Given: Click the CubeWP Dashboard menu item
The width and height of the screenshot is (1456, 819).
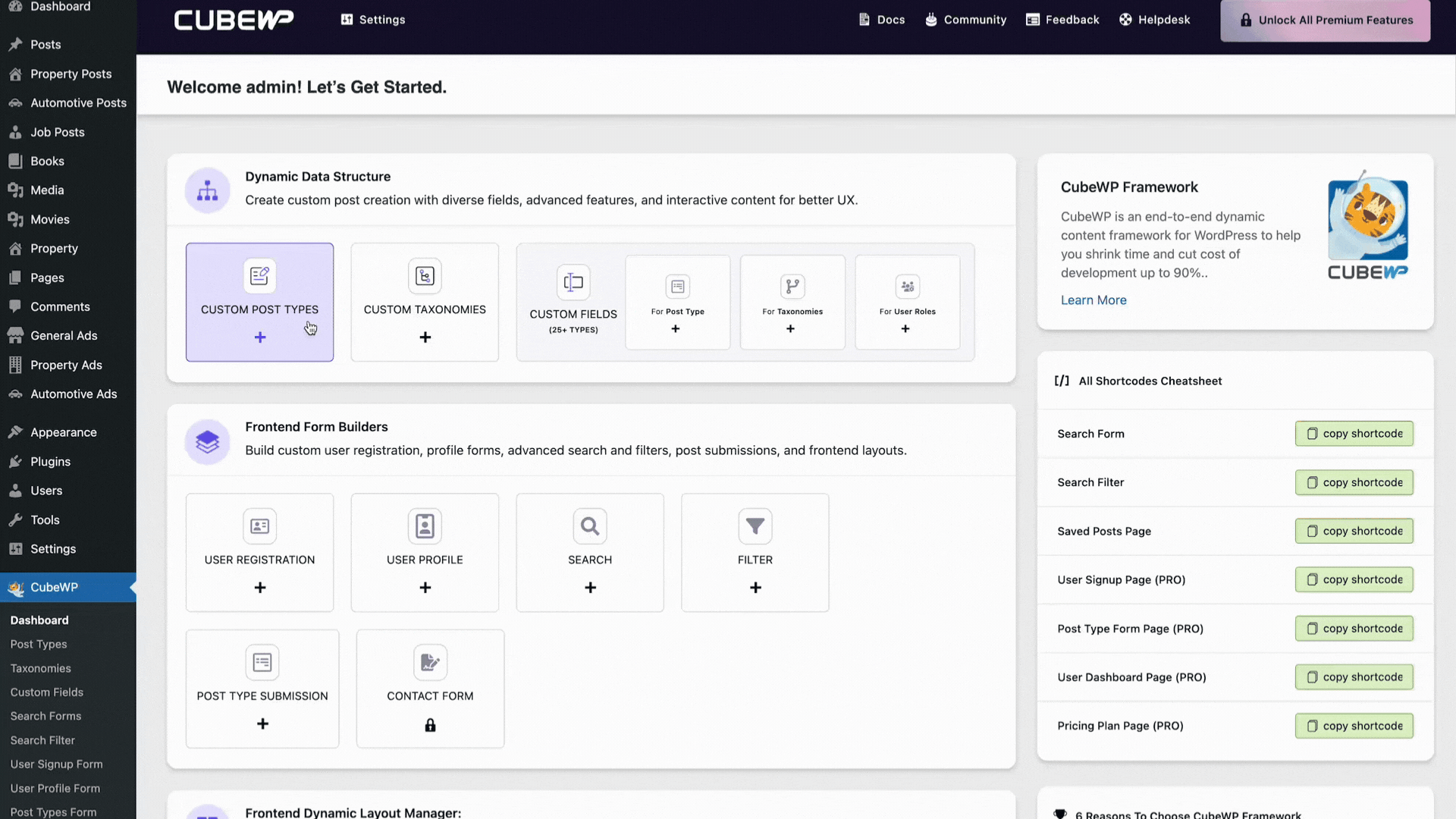Looking at the screenshot, I should 39,619.
